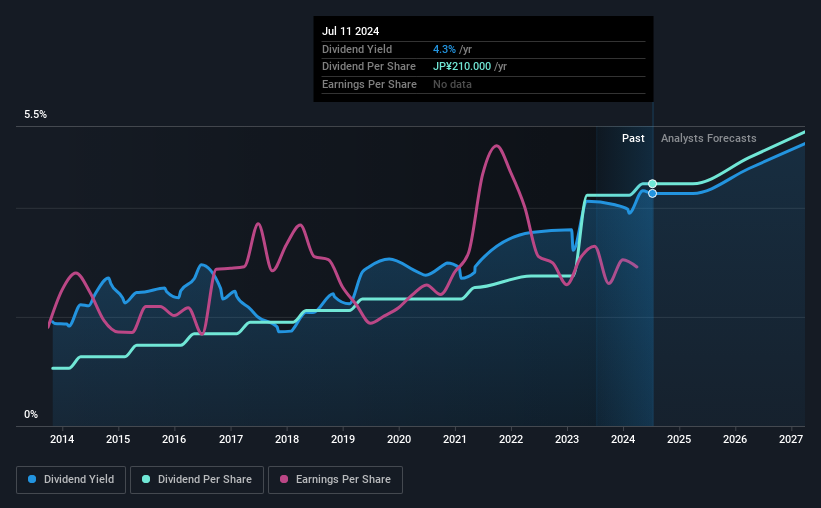Click the teal data point marker on chart
The width and height of the screenshot is (821, 508).
click(652, 183)
